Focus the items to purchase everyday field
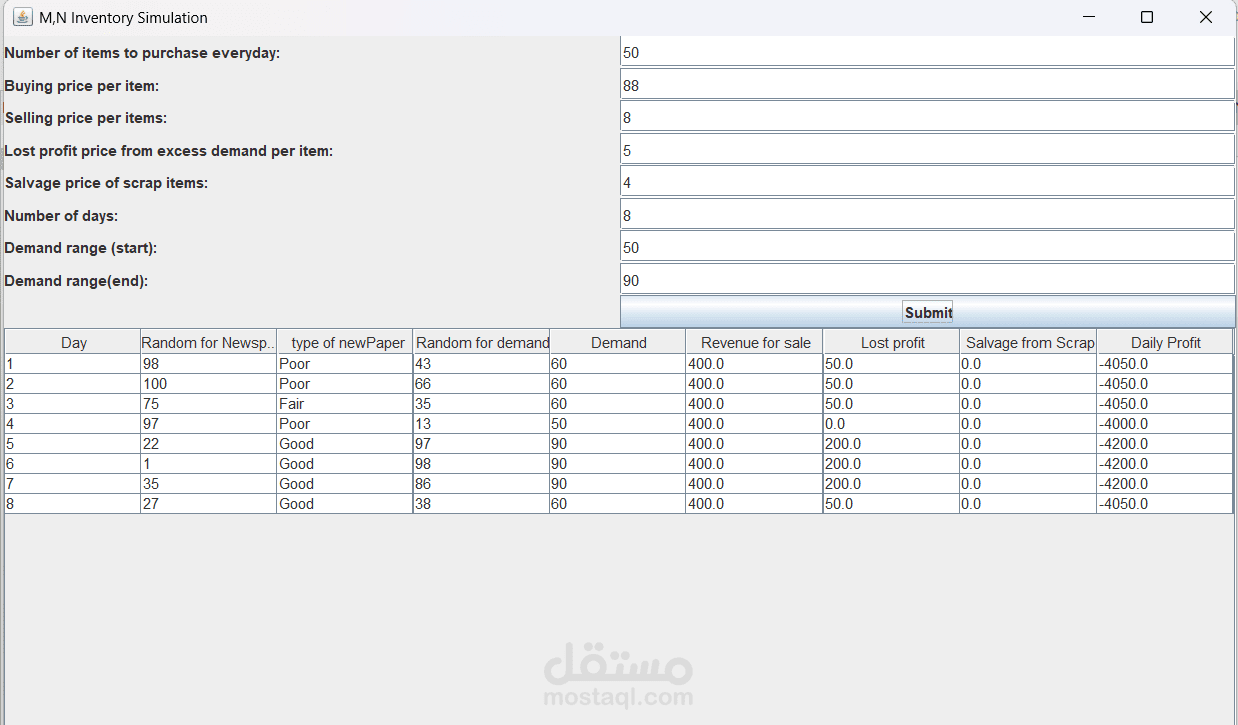Screen dimensions: 1238x725 pos(928,53)
